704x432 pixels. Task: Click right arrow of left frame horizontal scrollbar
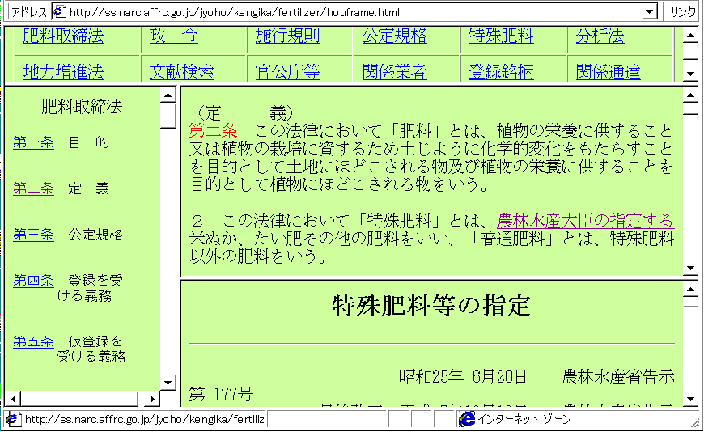153,398
